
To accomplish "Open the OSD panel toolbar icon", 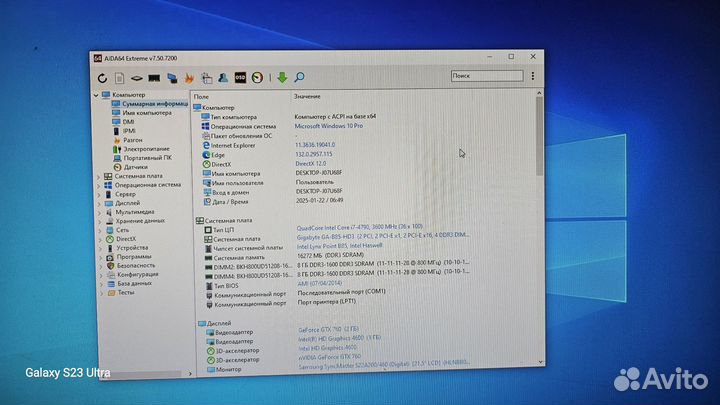I will click(240, 77).
